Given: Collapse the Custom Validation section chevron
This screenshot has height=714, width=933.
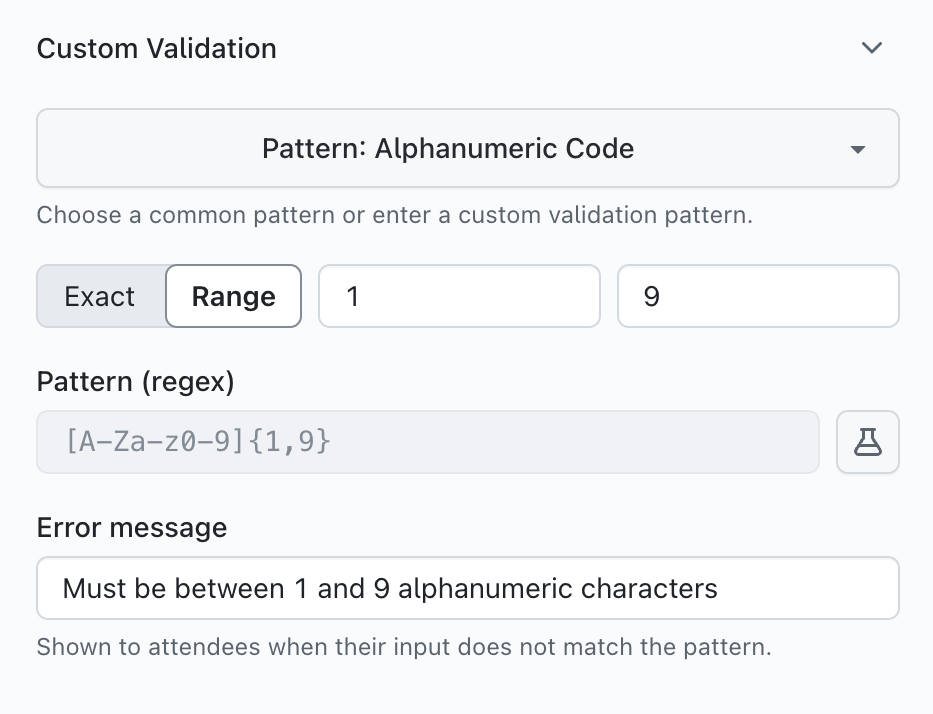Looking at the screenshot, I should [x=872, y=48].
